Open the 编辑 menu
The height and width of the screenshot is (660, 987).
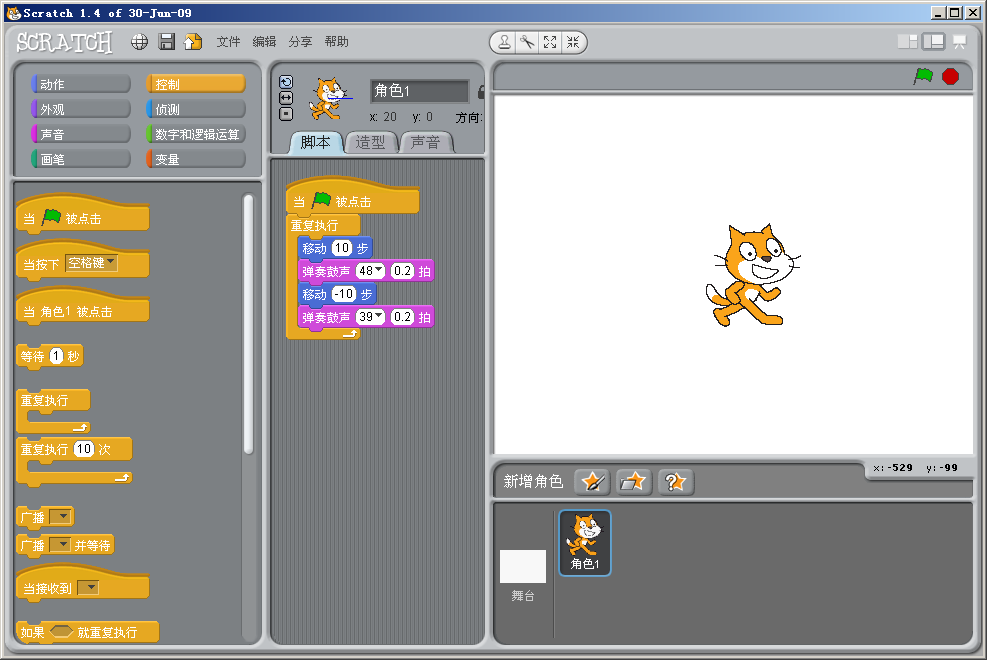264,42
